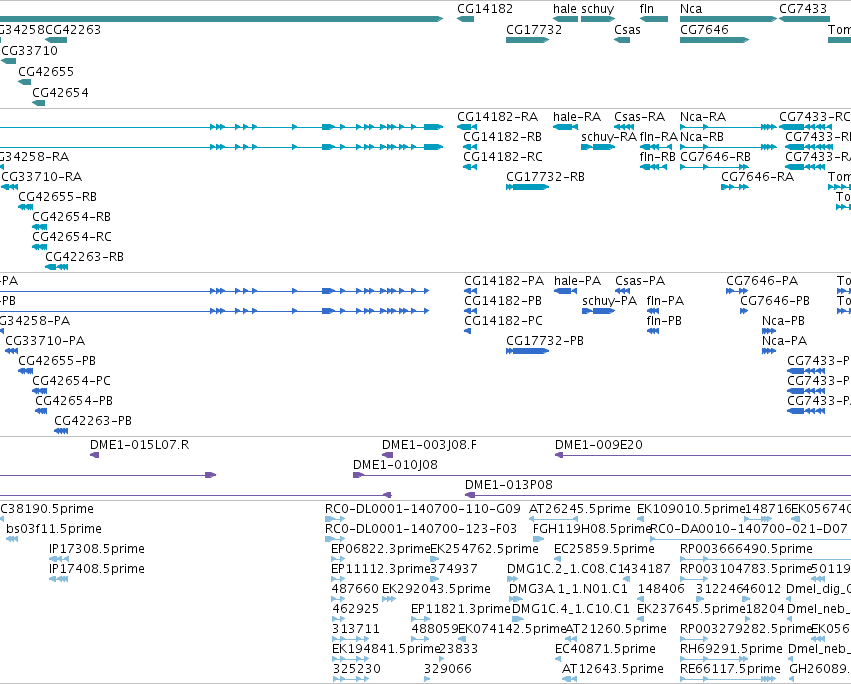Viewport: 851px width, 684px height.
Task: Click the fln-RB transcript label
Action: 658,157
